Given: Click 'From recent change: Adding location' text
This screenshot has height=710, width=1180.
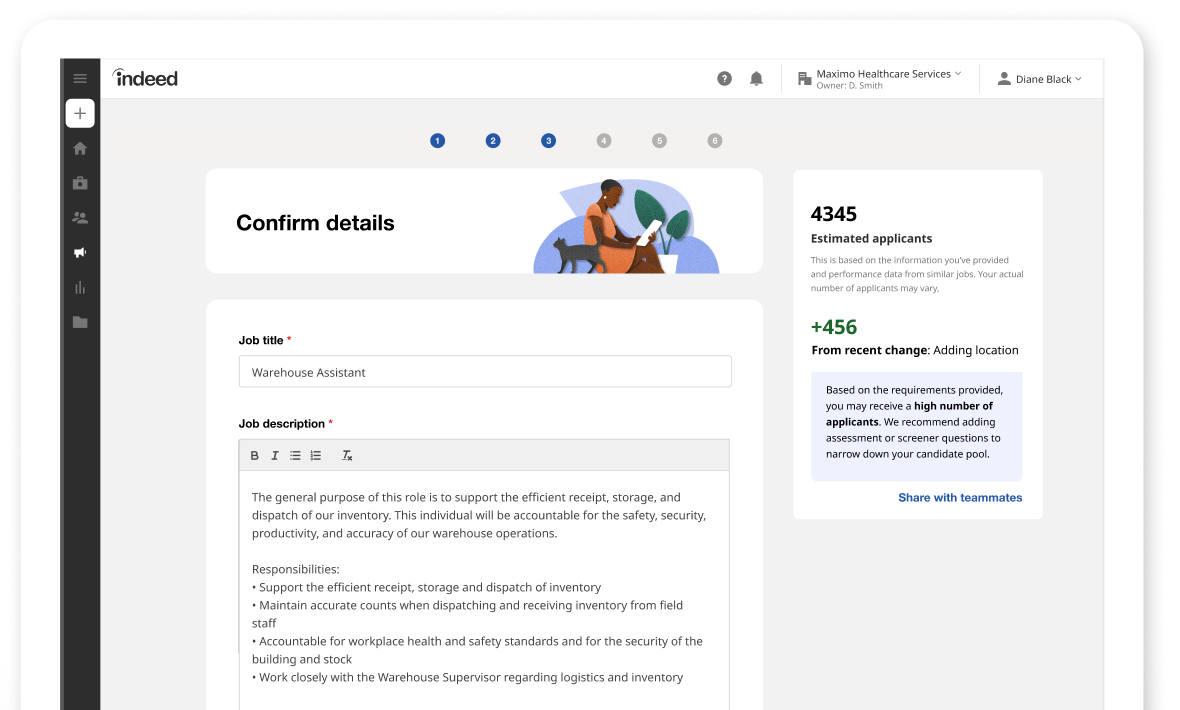Looking at the screenshot, I should click(x=915, y=350).
